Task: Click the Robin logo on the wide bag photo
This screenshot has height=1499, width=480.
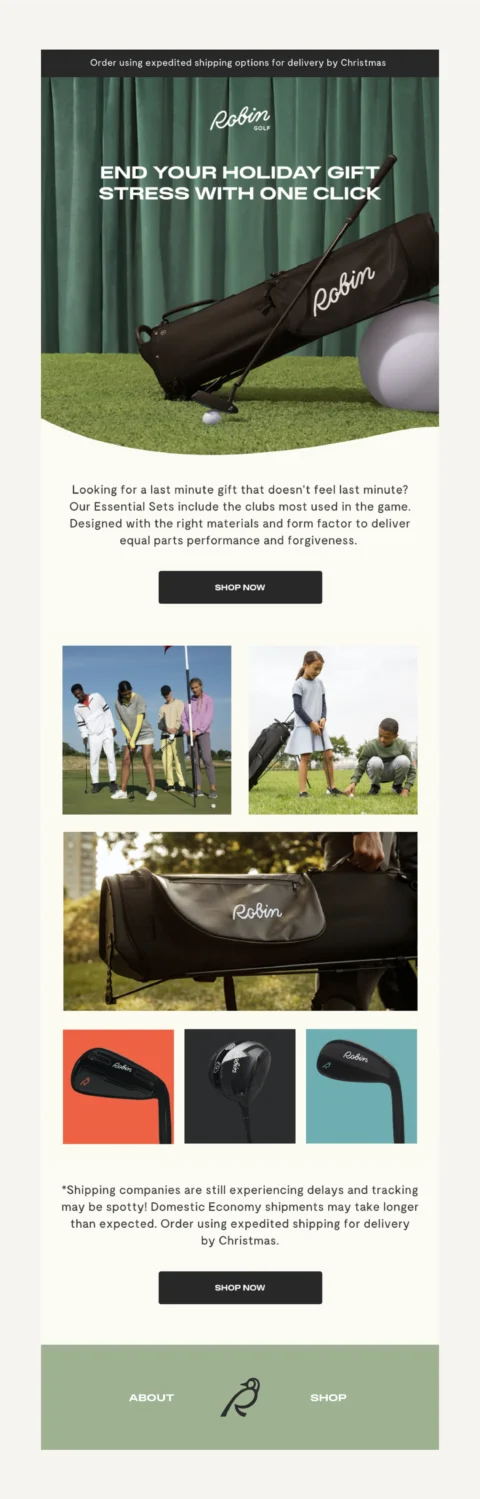Action: coord(257,911)
